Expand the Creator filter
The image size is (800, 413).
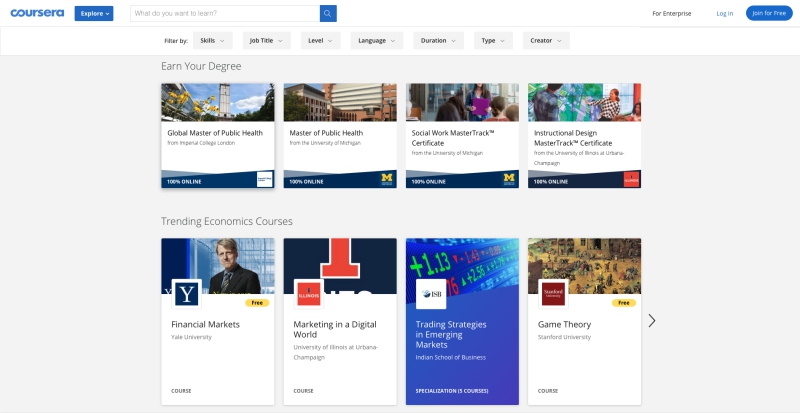(x=546, y=40)
